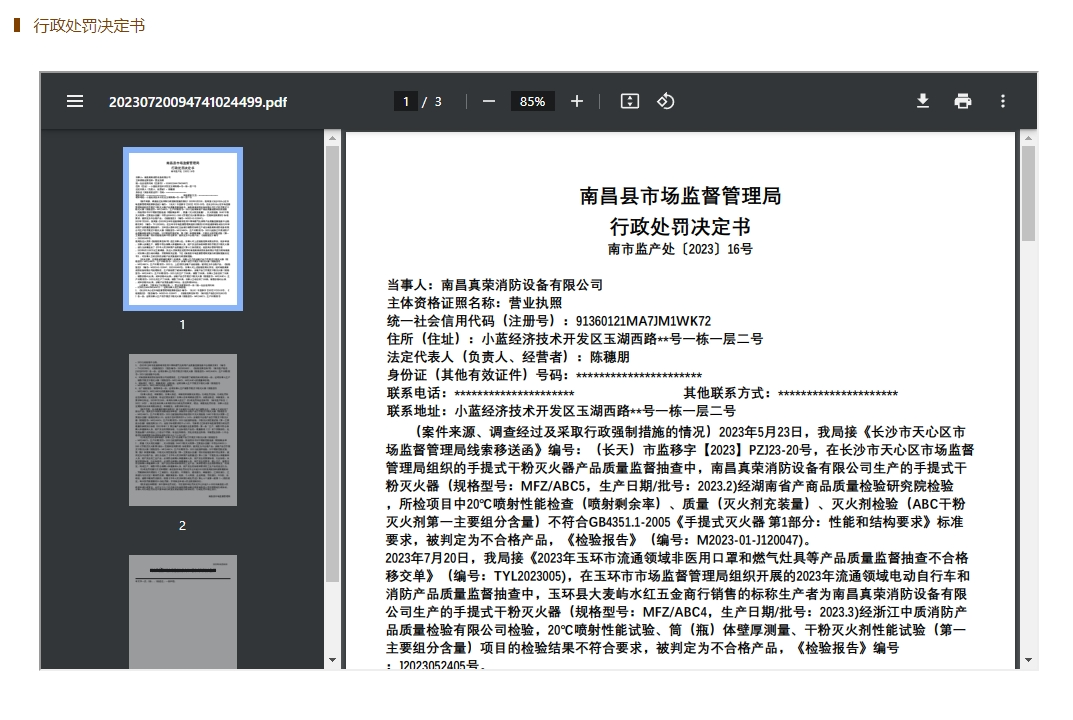Click the zoom percentage showing 85%
This screenshot has width=1073, height=720.
click(532, 101)
